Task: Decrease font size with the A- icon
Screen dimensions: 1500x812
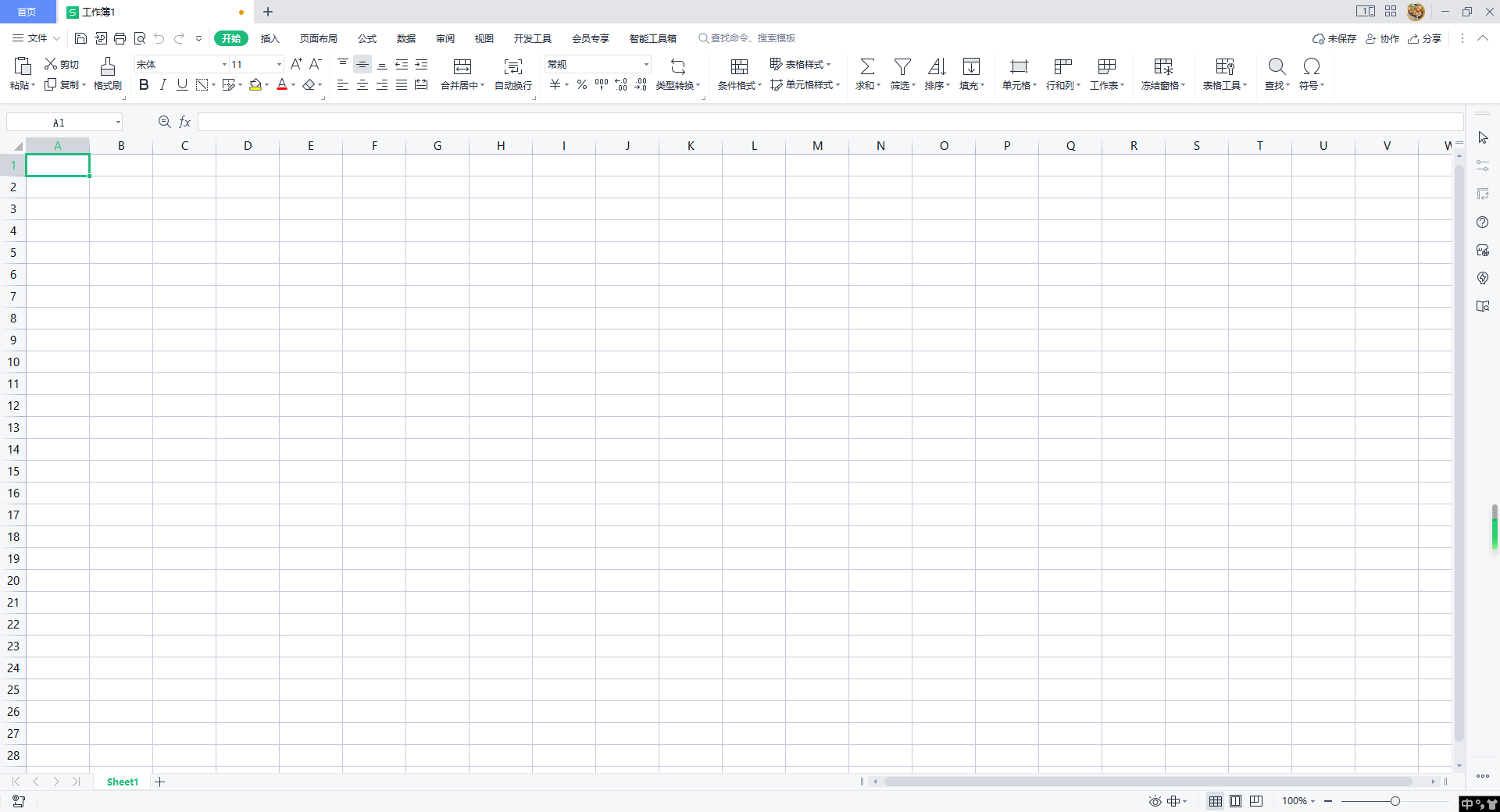Action: click(316, 64)
